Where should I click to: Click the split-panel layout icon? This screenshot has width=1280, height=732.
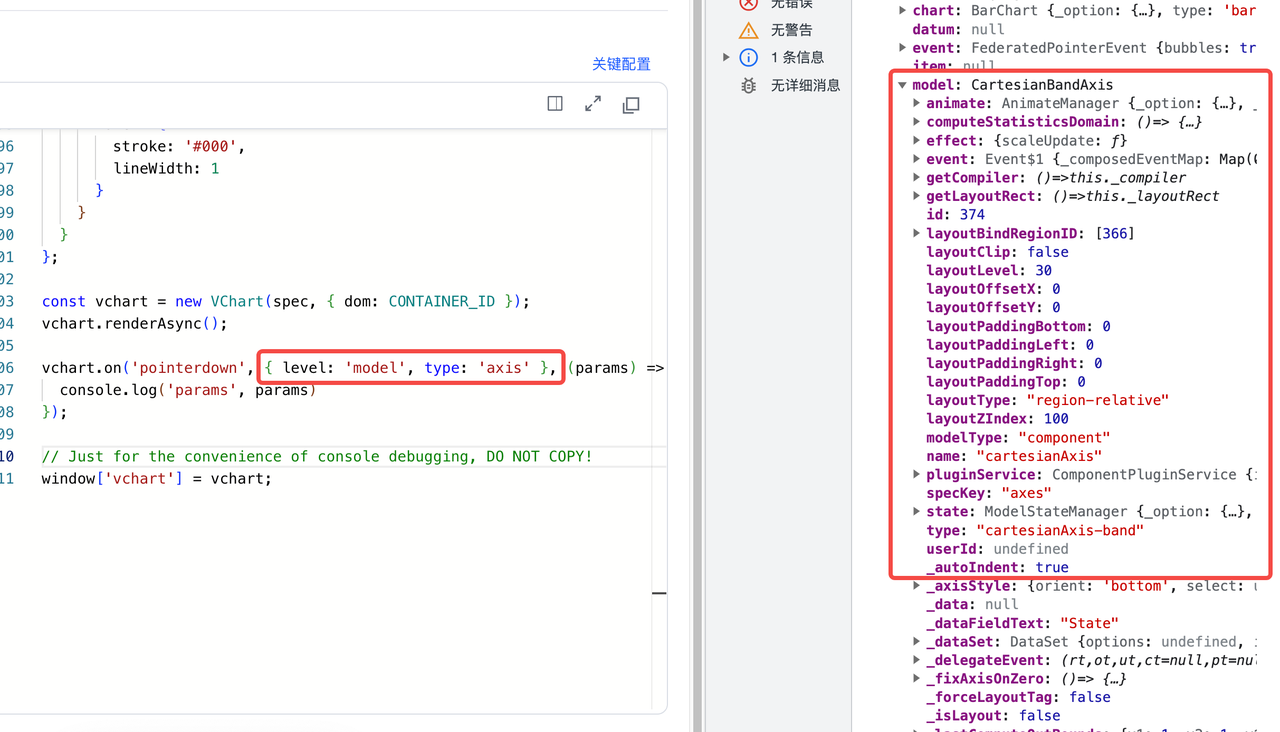555,104
